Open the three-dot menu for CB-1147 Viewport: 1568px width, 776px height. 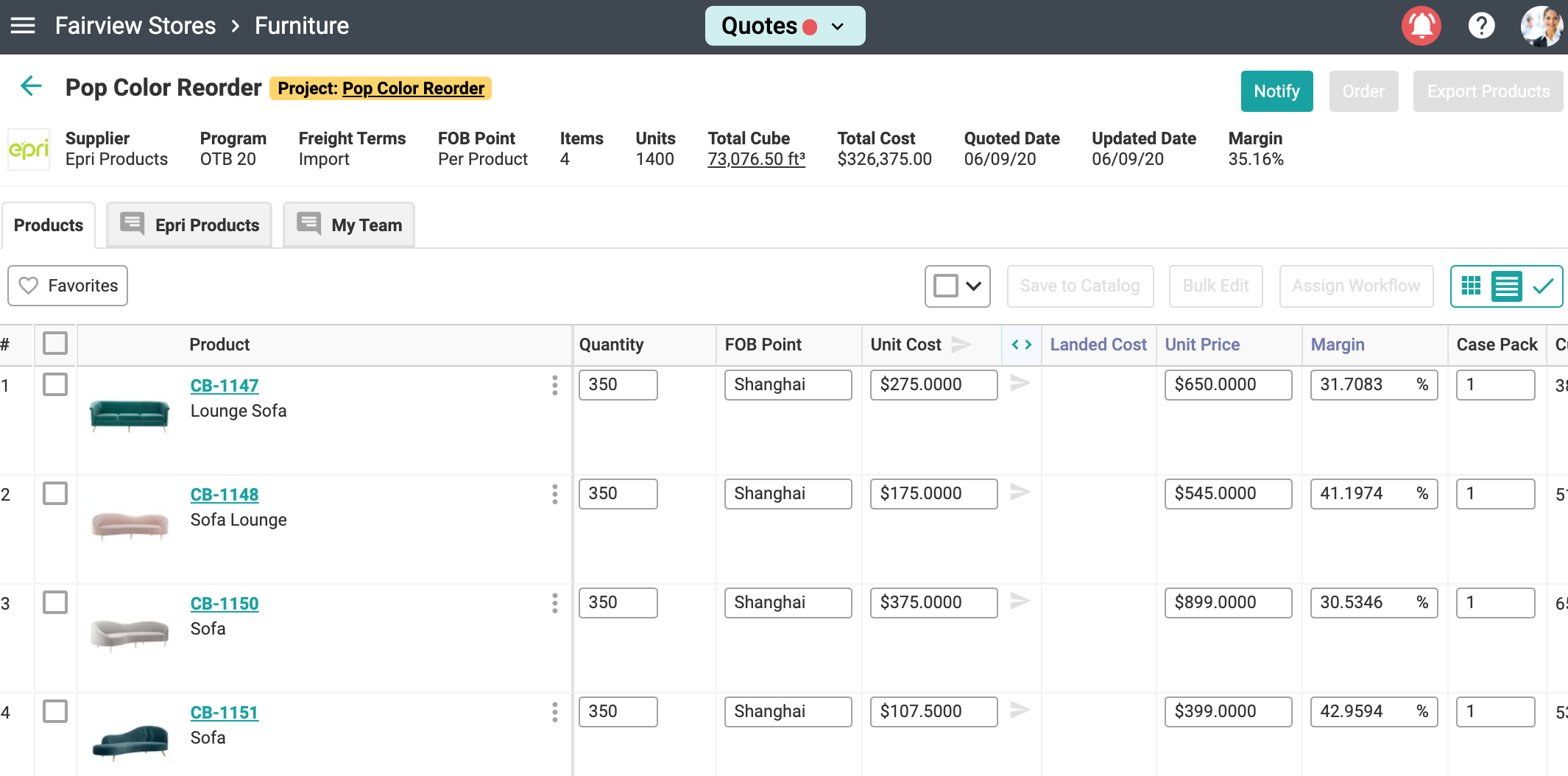point(554,385)
